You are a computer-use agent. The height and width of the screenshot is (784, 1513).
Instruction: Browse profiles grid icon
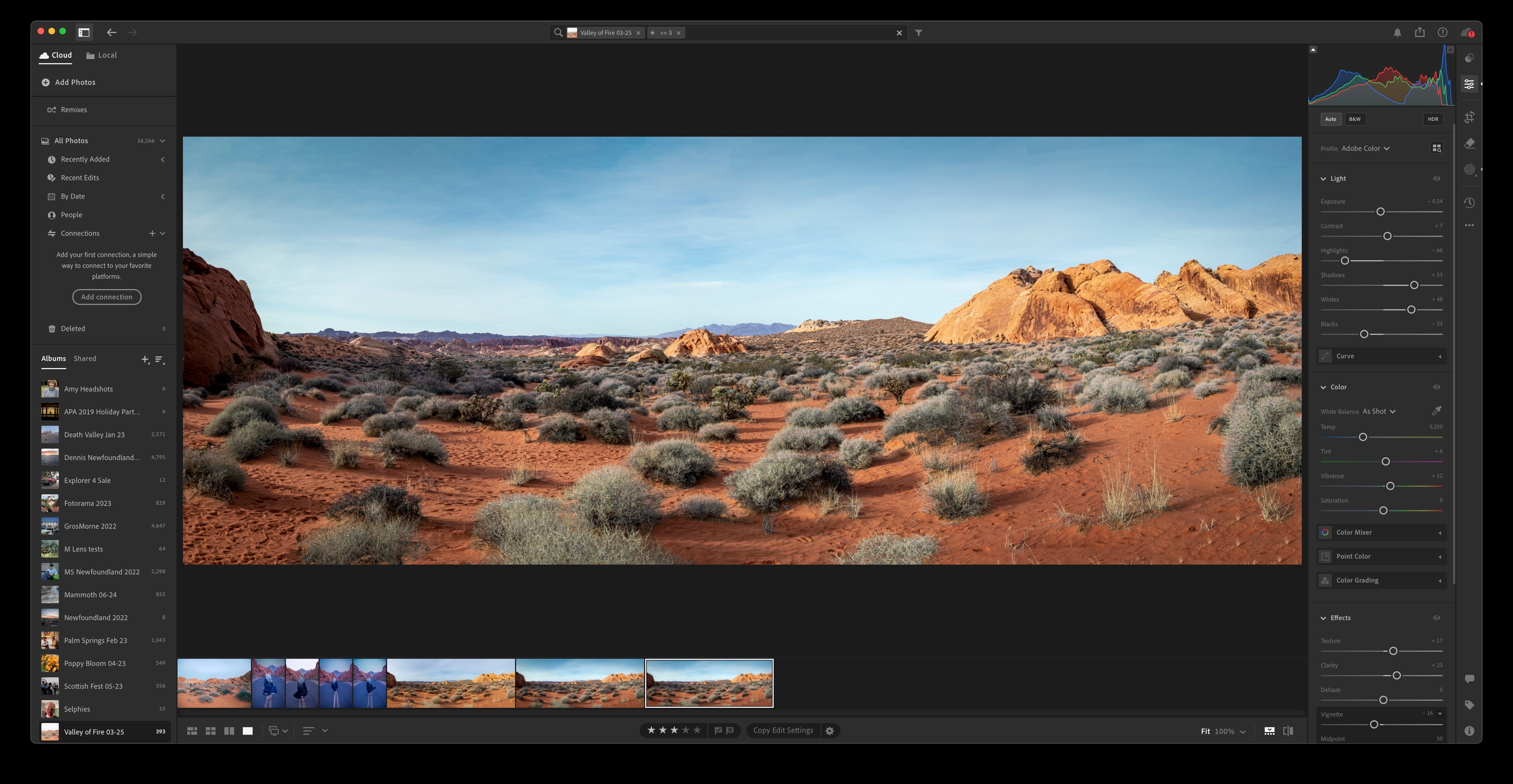(x=1437, y=149)
